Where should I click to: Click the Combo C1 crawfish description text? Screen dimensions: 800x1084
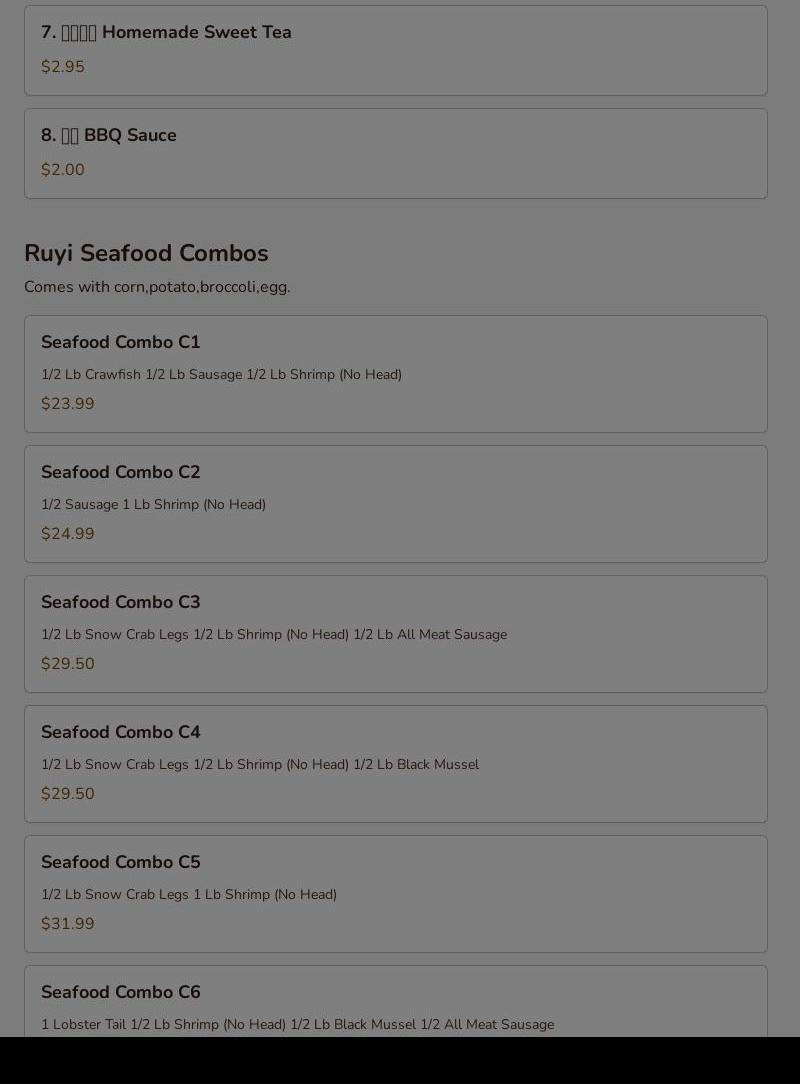tap(221, 375)
